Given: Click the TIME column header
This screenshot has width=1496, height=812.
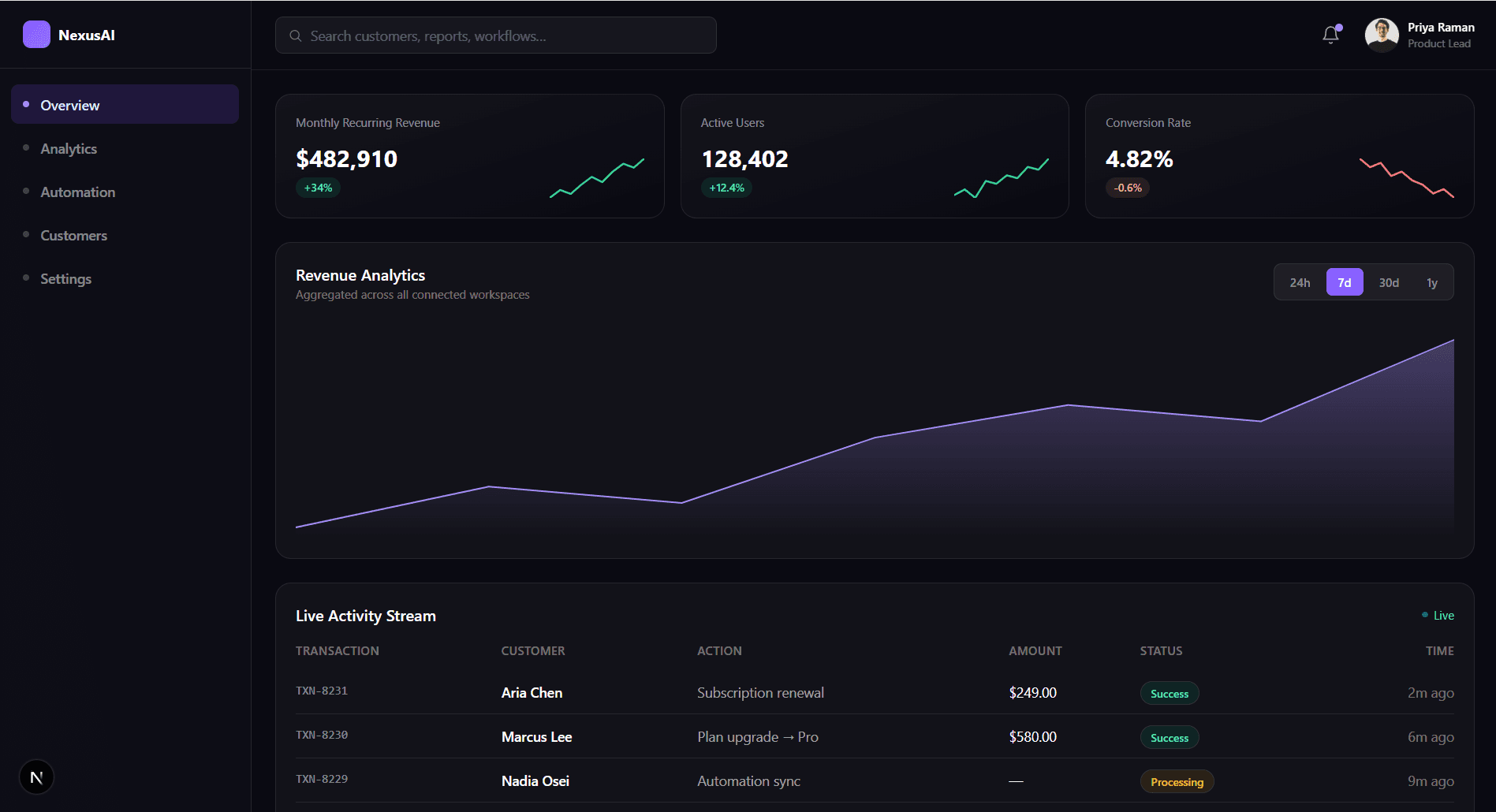Looking at the screenshot, I should point(1440,651).
